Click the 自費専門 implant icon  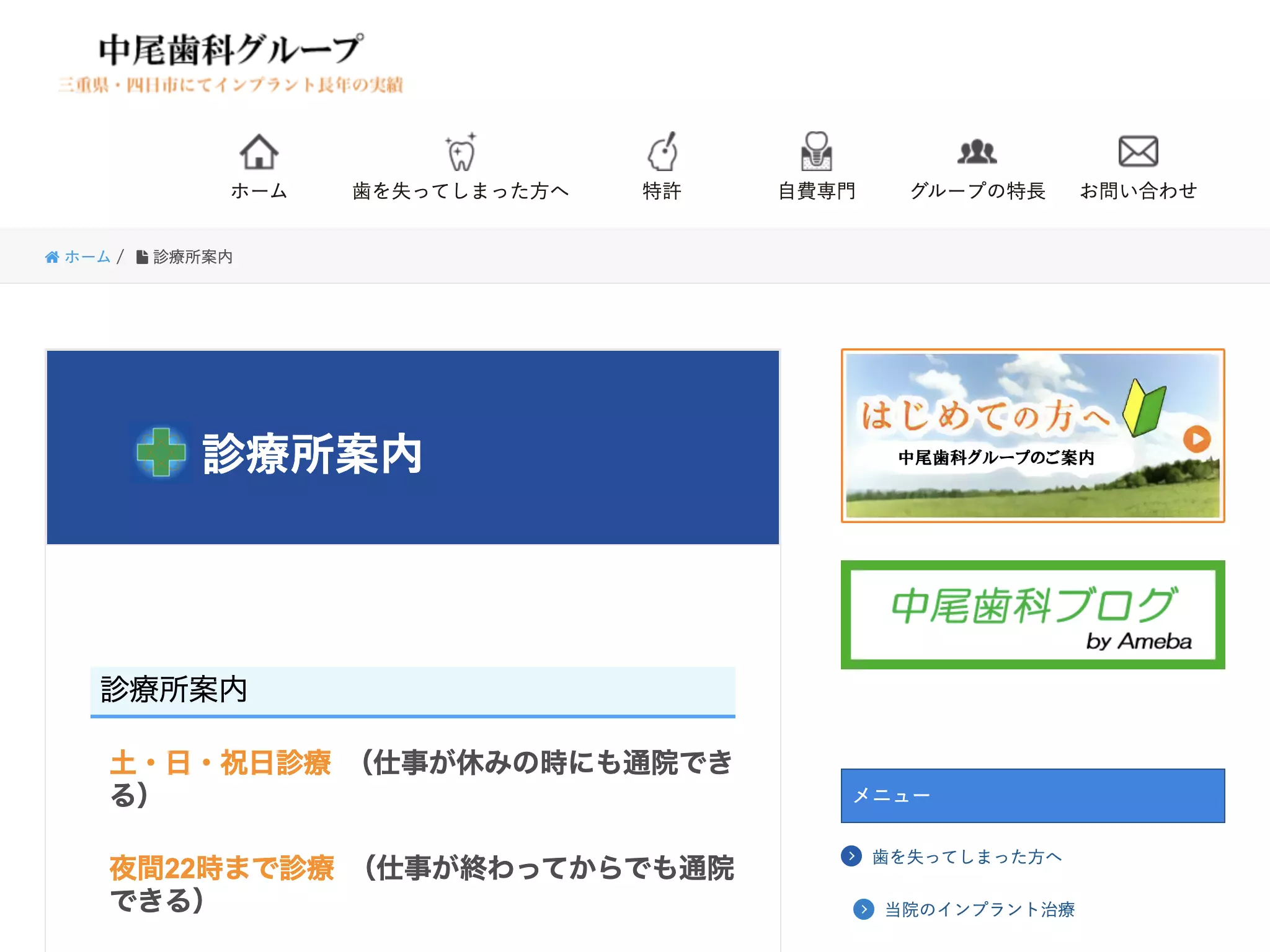coord(817,151)
